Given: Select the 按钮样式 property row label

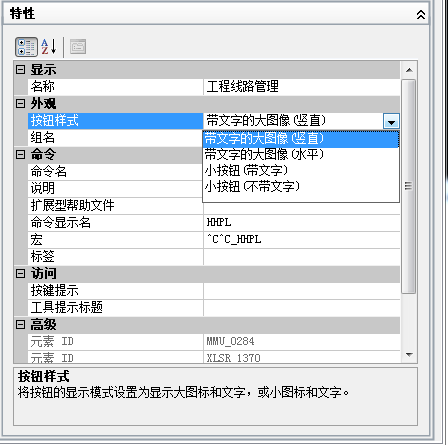Looking at the screenshot, I should 115,121.
